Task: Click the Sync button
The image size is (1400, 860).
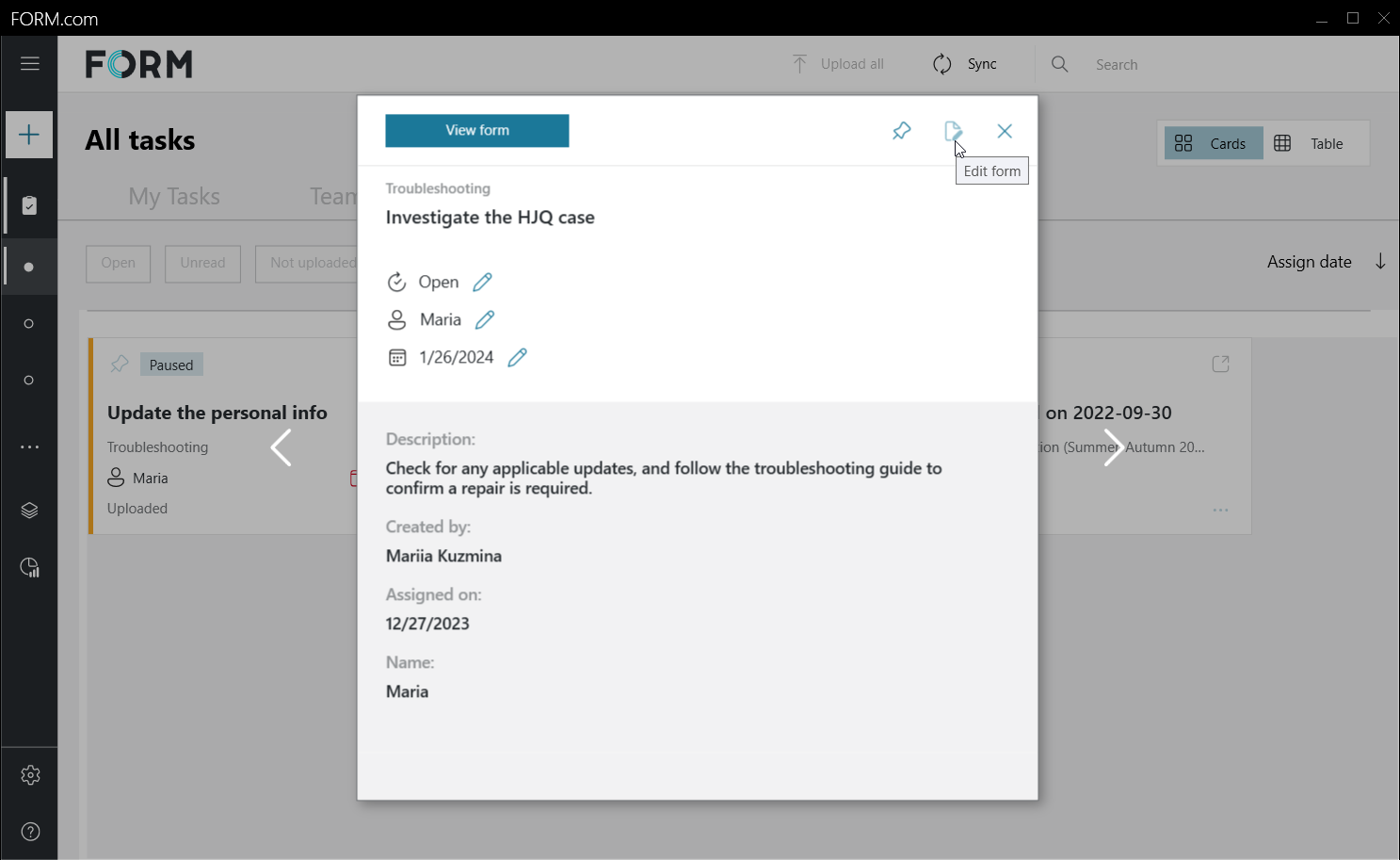Action: (965, 64)
